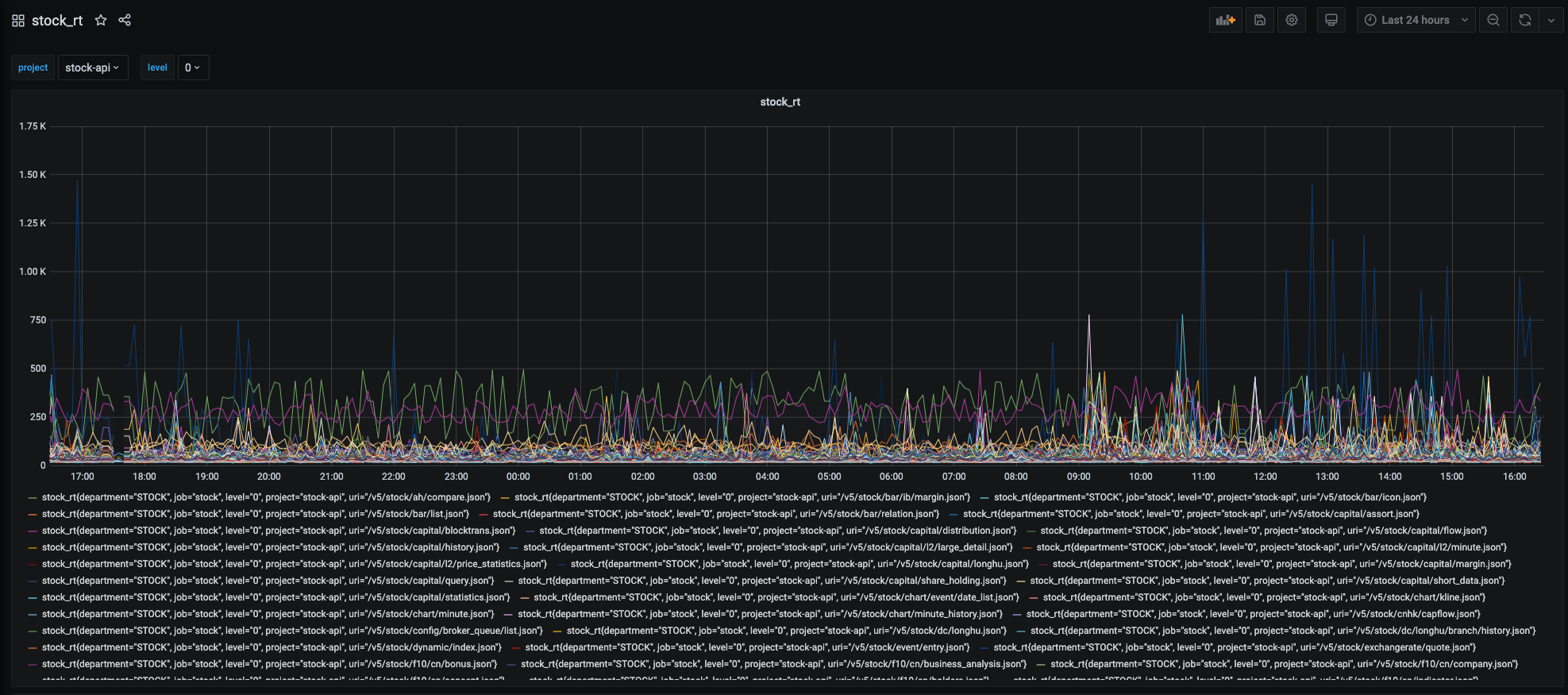The image size is (1568, 695).
Task: Star the stock_rt dashboard
Action: point(101,21)
